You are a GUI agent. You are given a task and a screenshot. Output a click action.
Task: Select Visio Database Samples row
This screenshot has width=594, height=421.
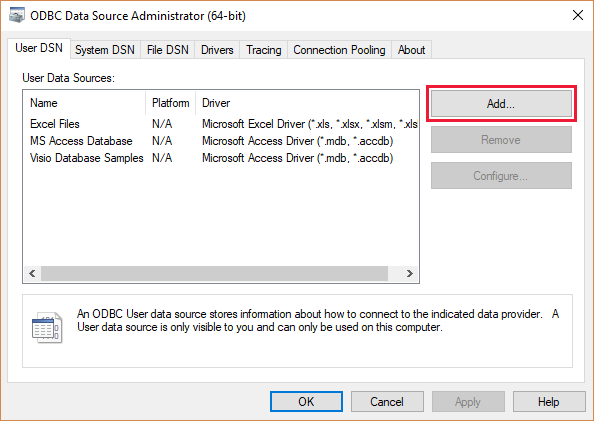[220, 158]
